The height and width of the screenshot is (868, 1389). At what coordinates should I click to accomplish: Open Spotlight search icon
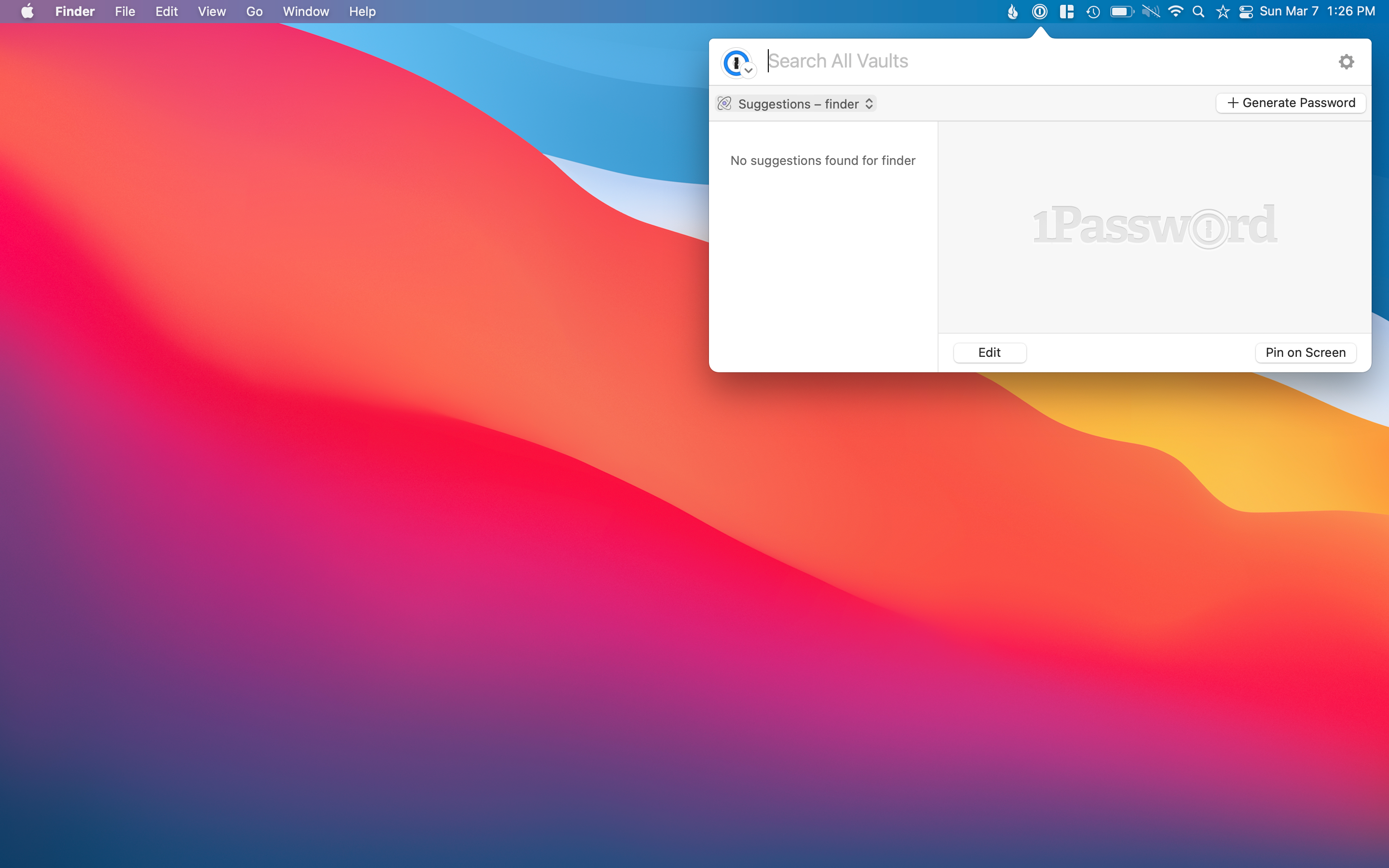(1198, 12)
